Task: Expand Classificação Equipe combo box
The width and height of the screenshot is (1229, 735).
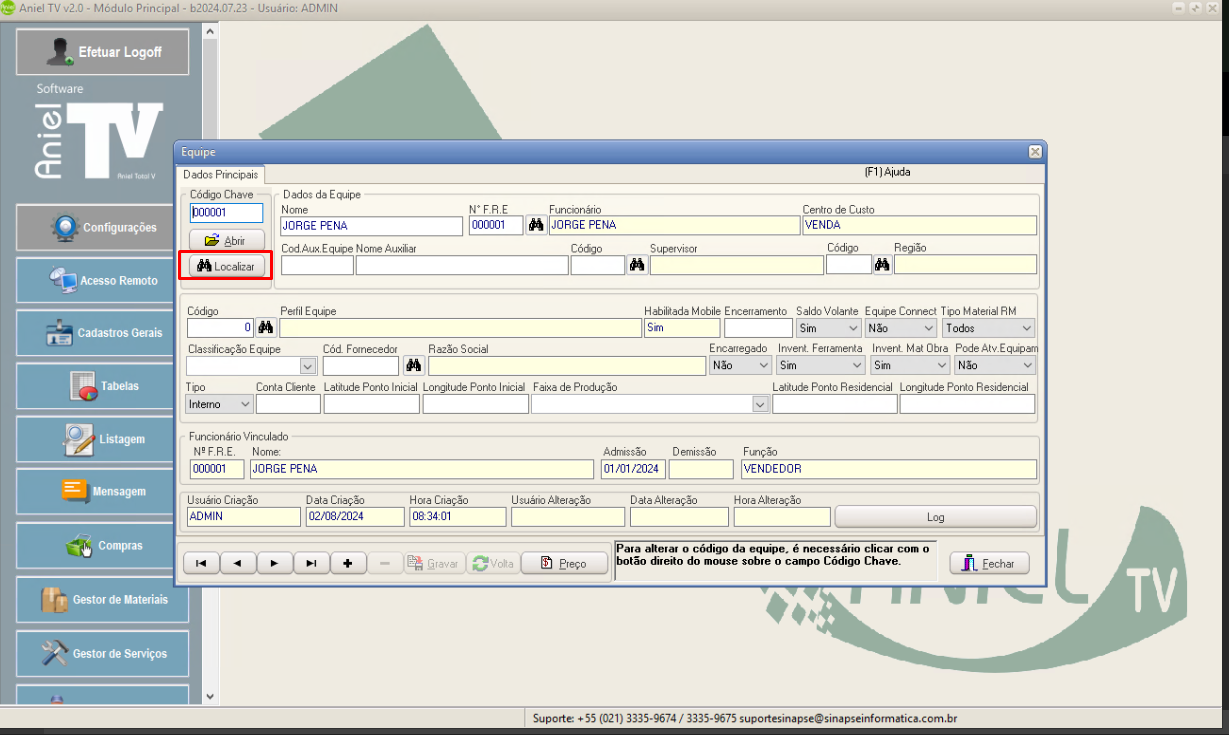Action: (307, 366)
